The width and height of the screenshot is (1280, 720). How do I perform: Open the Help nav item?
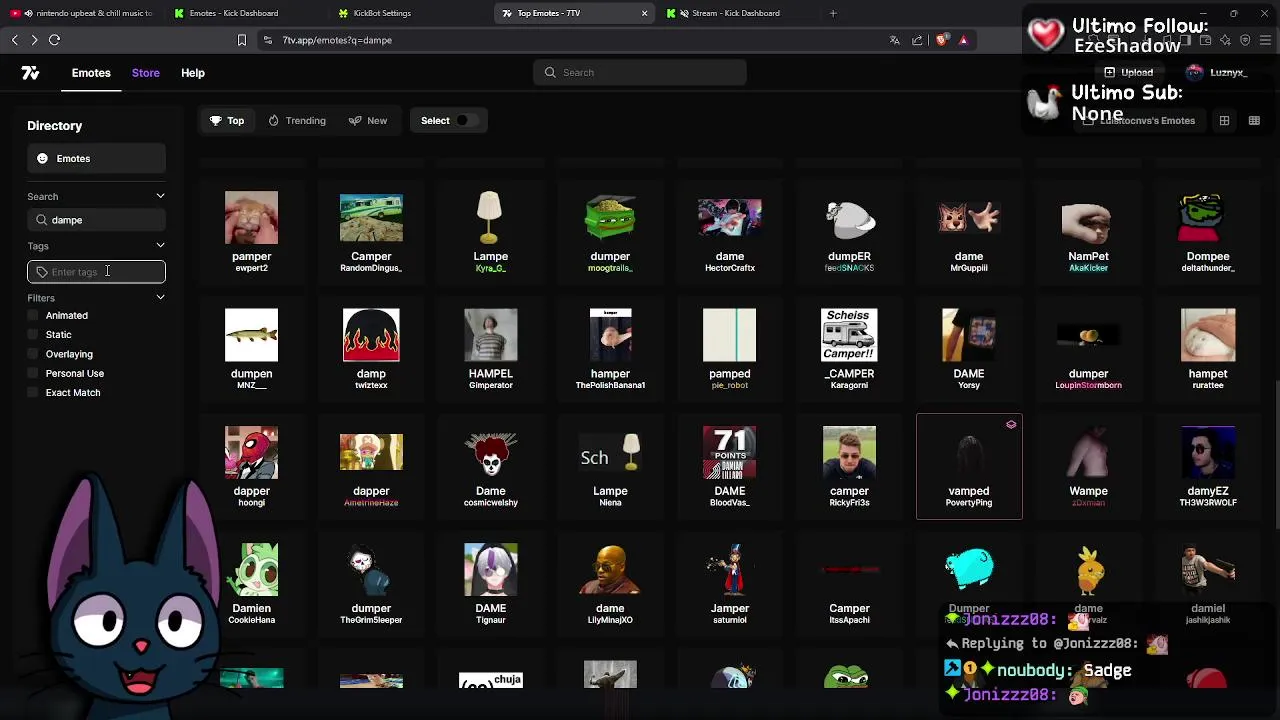coord(193,73)
